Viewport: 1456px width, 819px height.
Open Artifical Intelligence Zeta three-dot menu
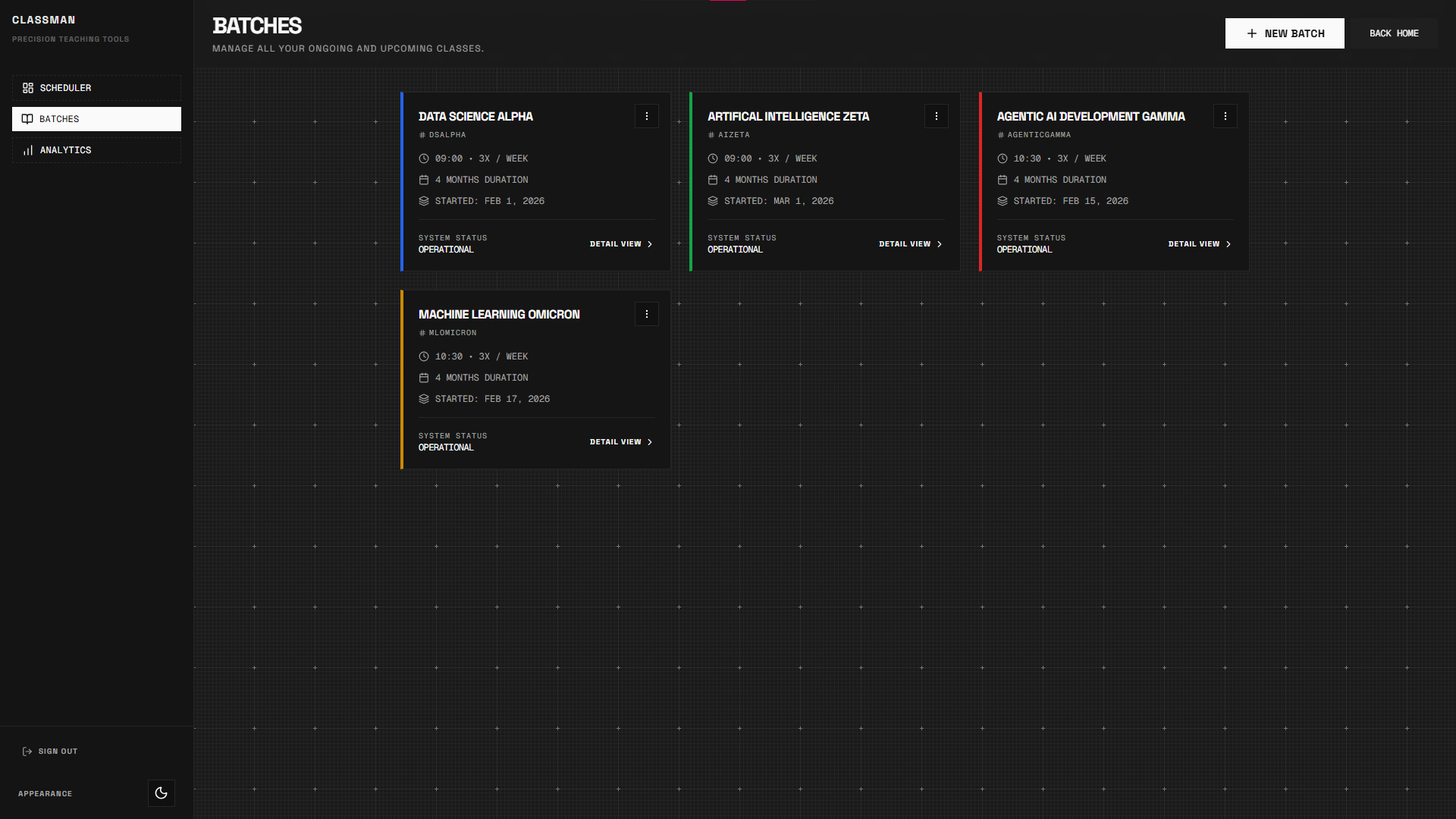click(936, 116)
